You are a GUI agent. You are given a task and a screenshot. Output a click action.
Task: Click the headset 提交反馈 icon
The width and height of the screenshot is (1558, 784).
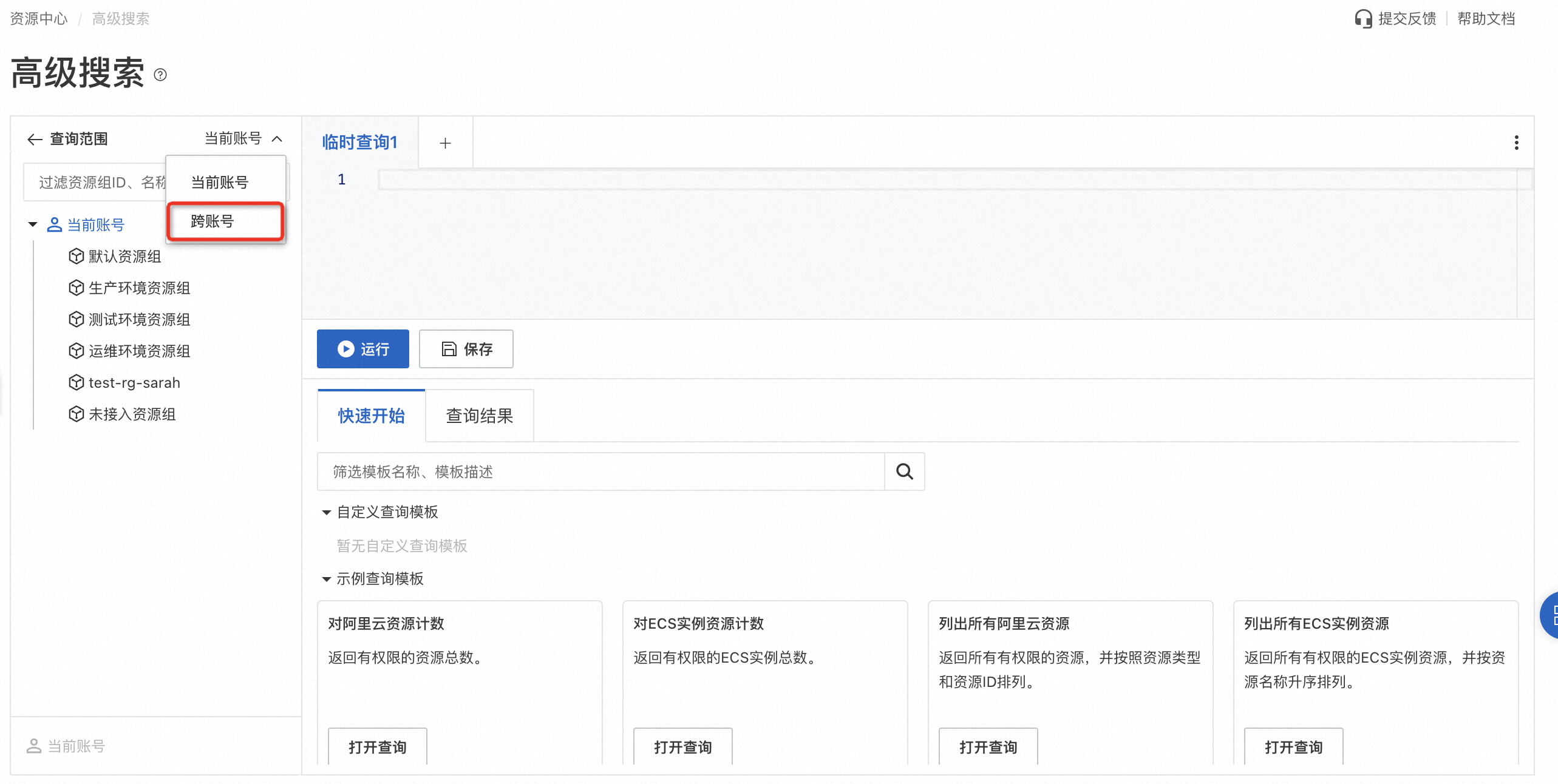[1362, 19]
